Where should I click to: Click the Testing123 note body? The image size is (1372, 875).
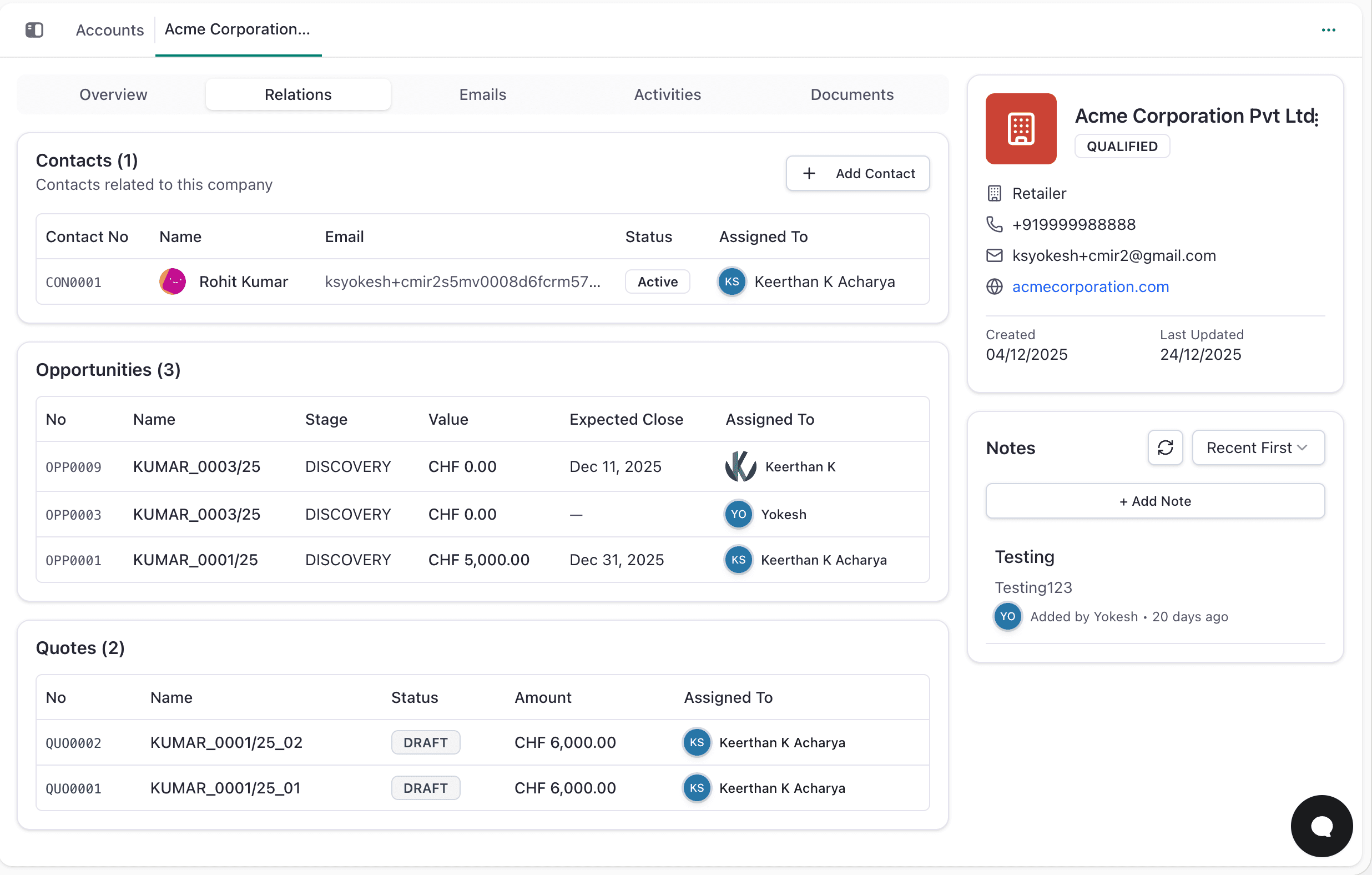(1033, 587)
